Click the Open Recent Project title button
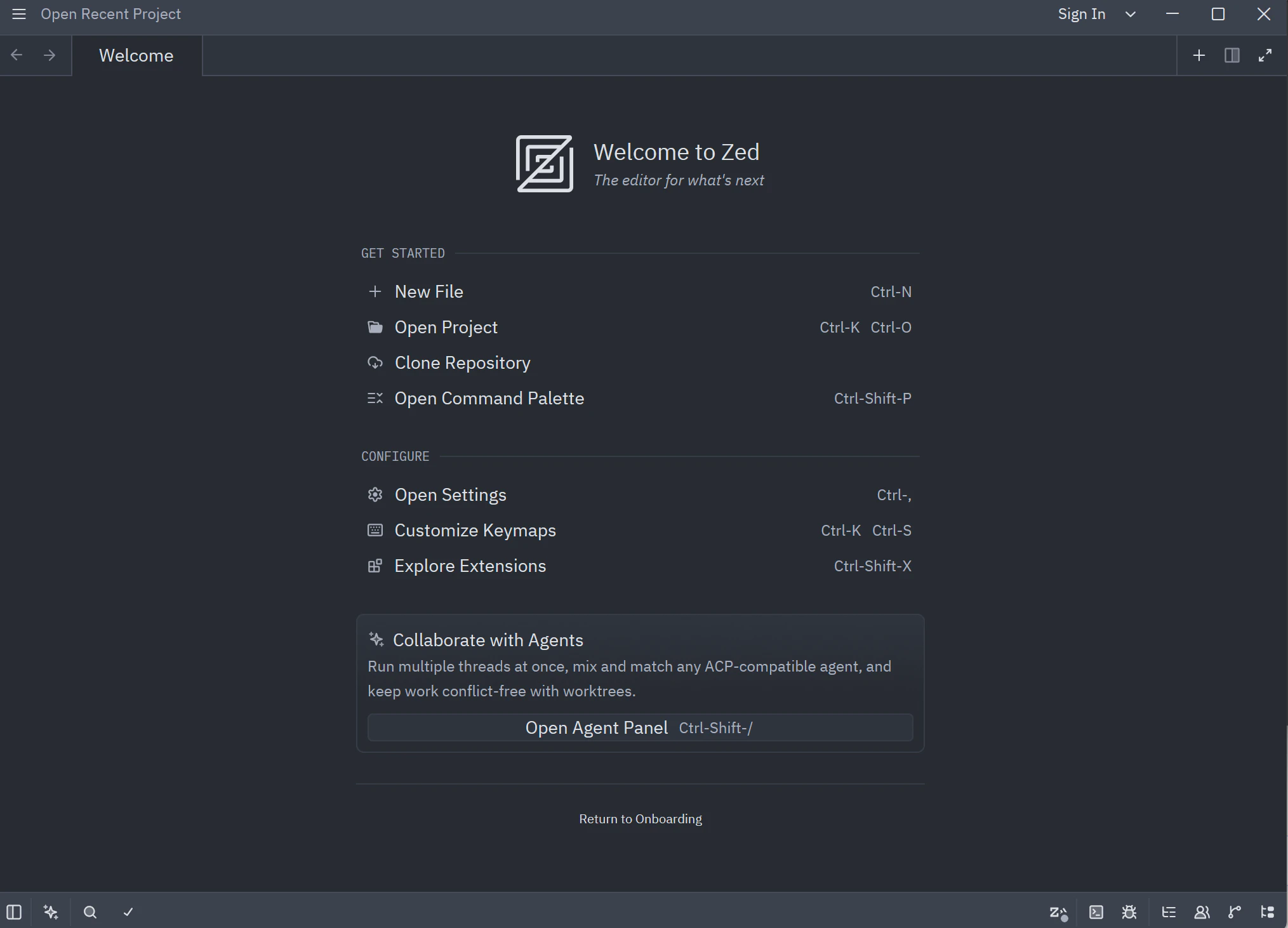This screenshot has width=1288, height=928. pos(110,14)
